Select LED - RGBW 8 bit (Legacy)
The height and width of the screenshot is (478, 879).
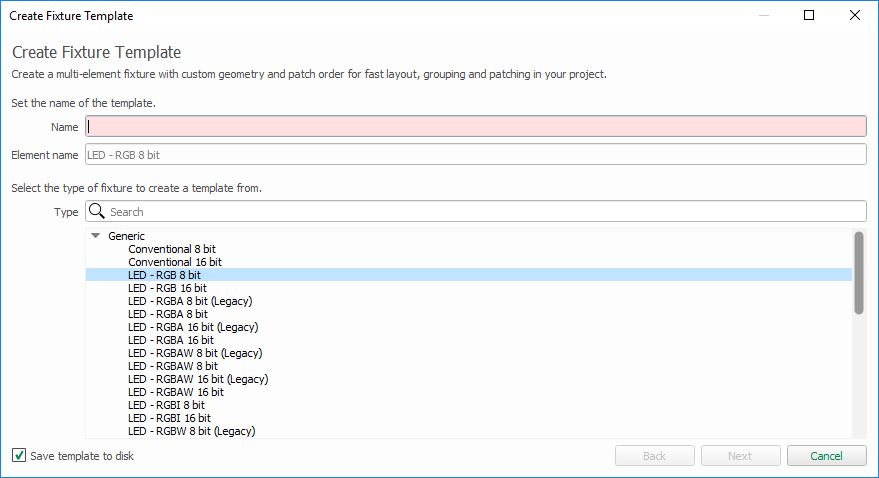tap(191, 431)
